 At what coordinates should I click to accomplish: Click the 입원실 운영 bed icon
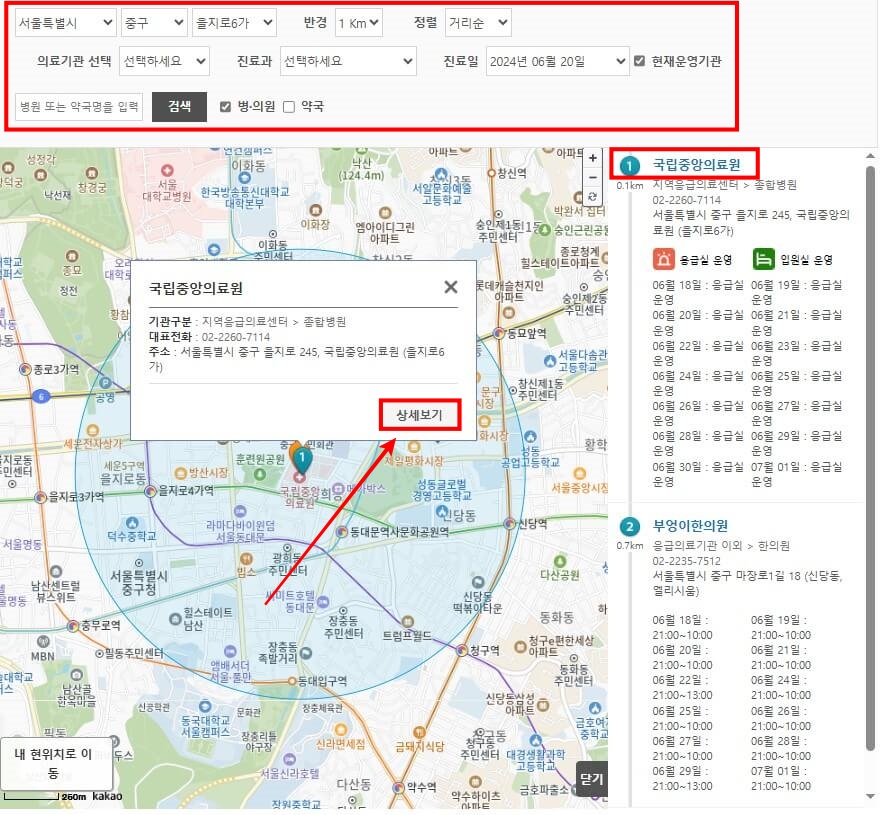coord(763,259)
